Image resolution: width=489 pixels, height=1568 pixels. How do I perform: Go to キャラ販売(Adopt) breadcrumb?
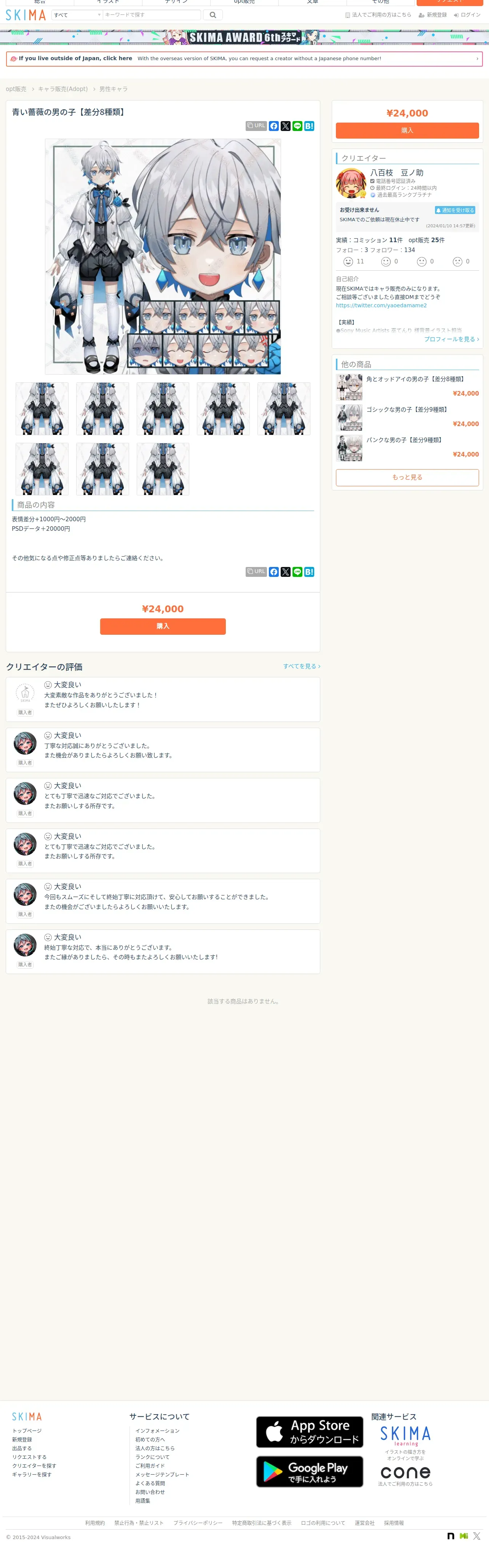tap(63, 89)
